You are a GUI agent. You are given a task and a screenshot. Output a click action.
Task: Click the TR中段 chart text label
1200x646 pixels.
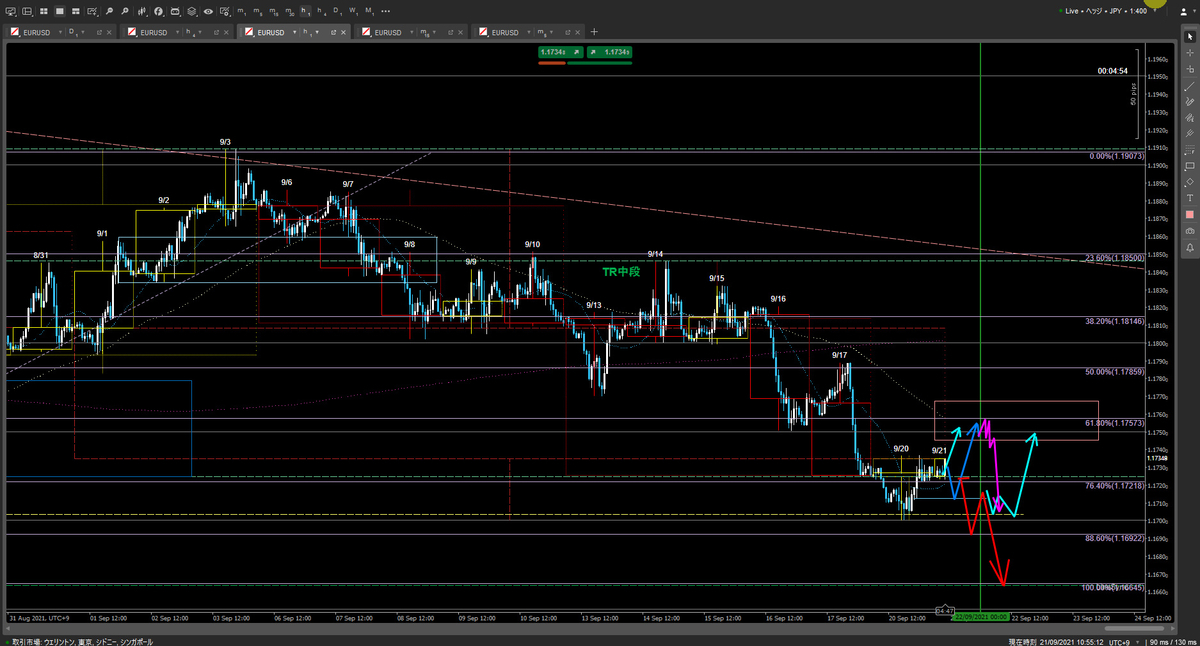pos(621,272)
